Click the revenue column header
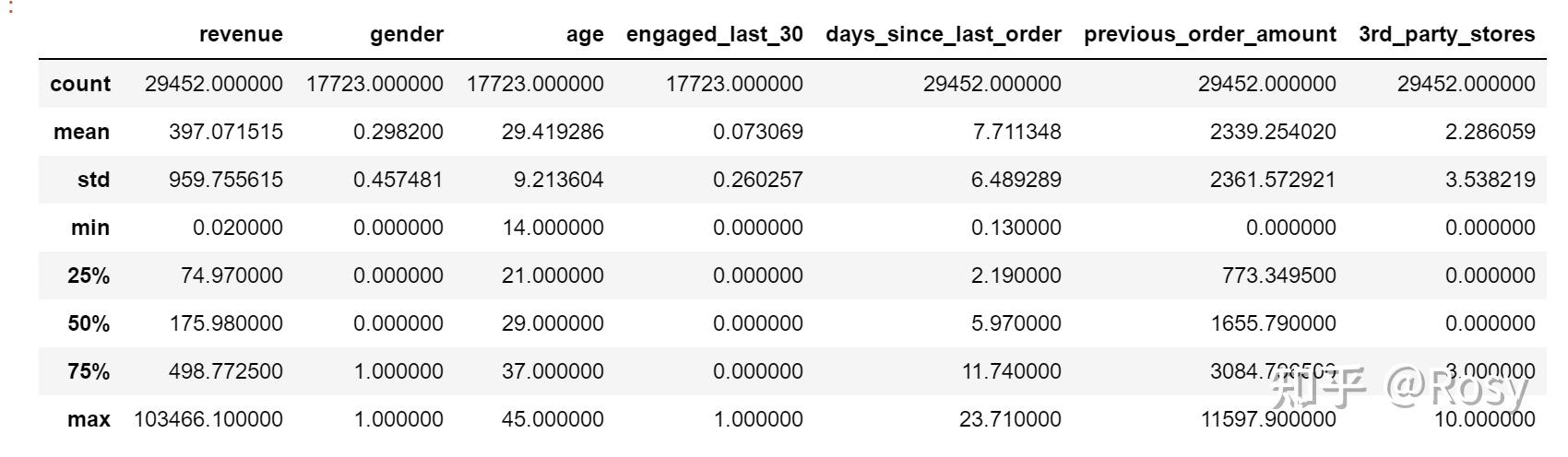 [240, 35]
